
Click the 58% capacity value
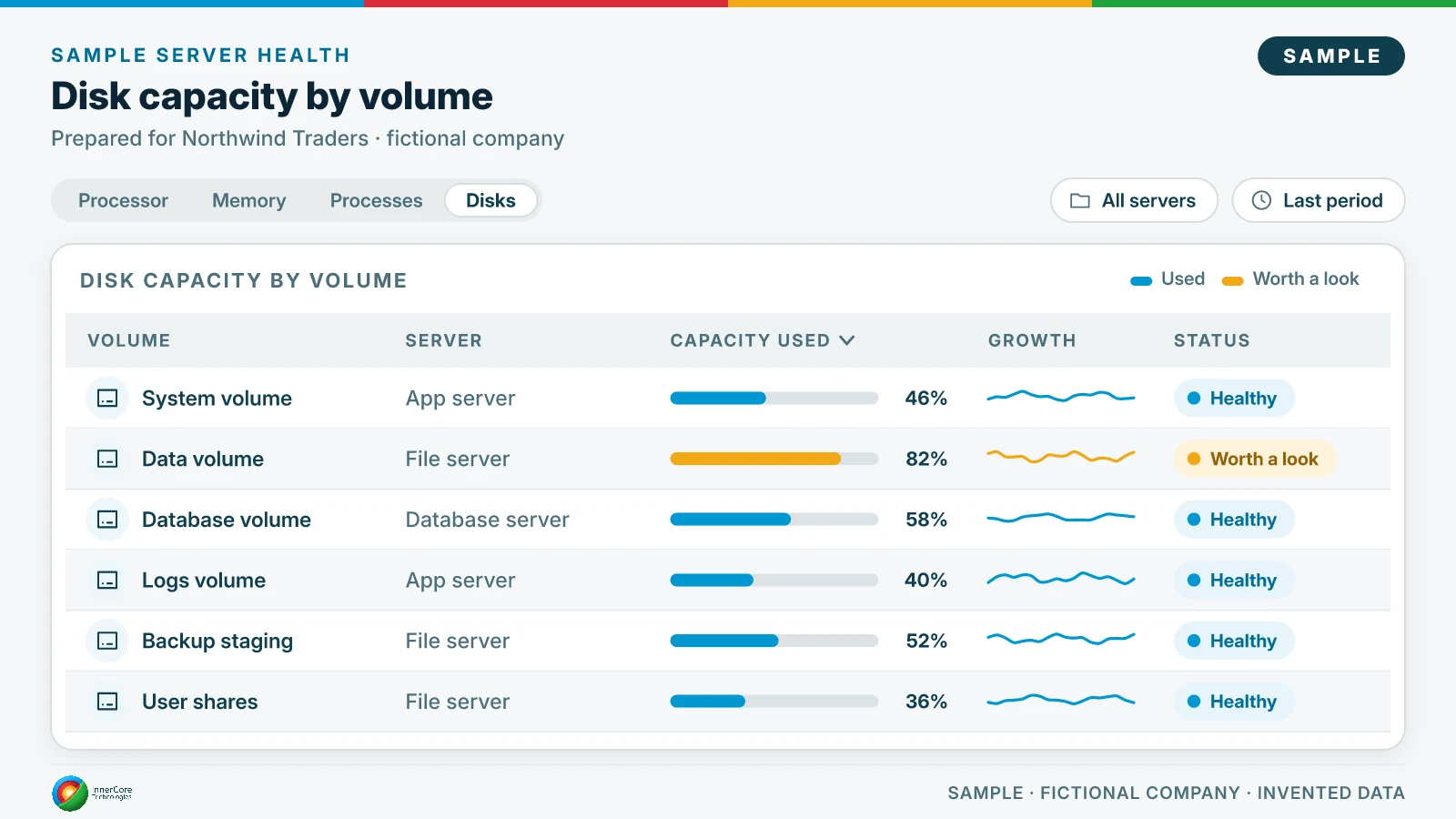(x=926, y=520)
